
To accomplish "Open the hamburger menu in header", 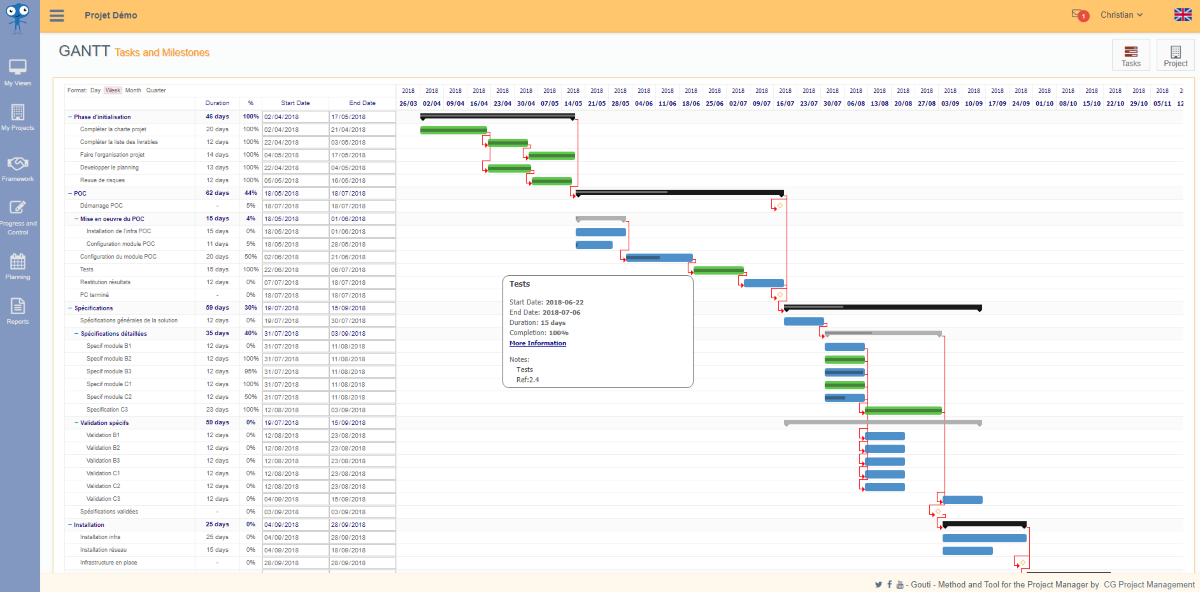I will (56, 16).
